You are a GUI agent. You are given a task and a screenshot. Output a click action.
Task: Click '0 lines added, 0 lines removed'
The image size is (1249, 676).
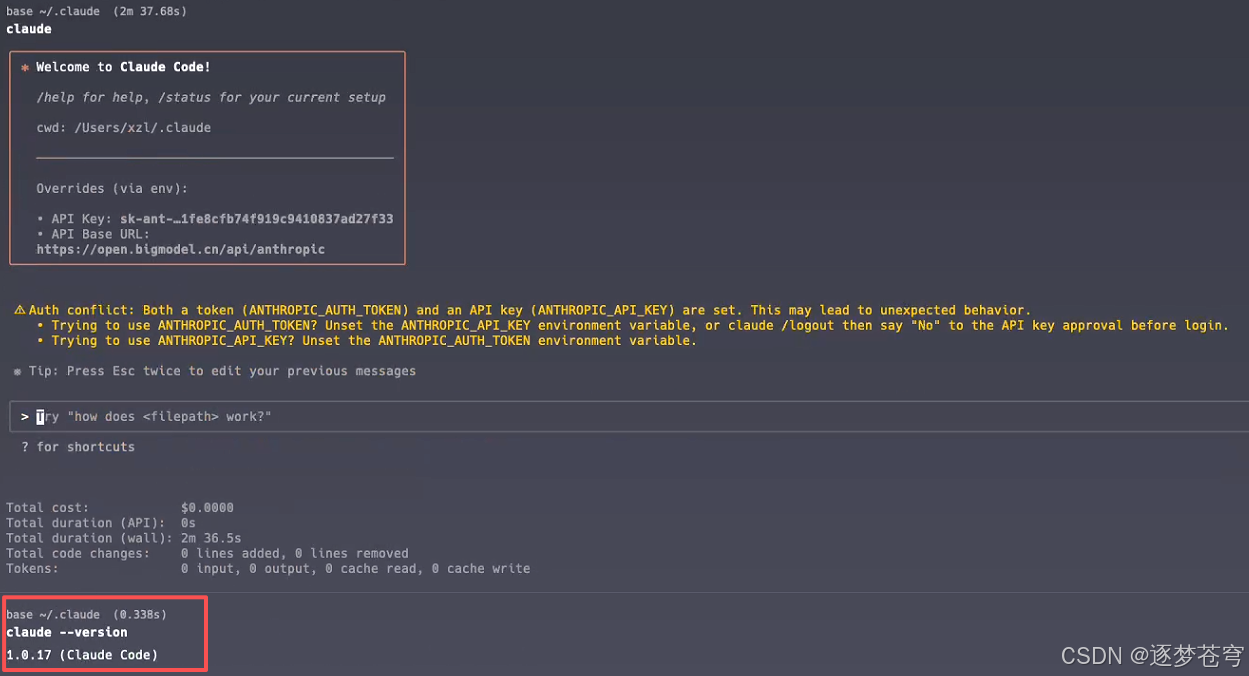click(295, 553)
